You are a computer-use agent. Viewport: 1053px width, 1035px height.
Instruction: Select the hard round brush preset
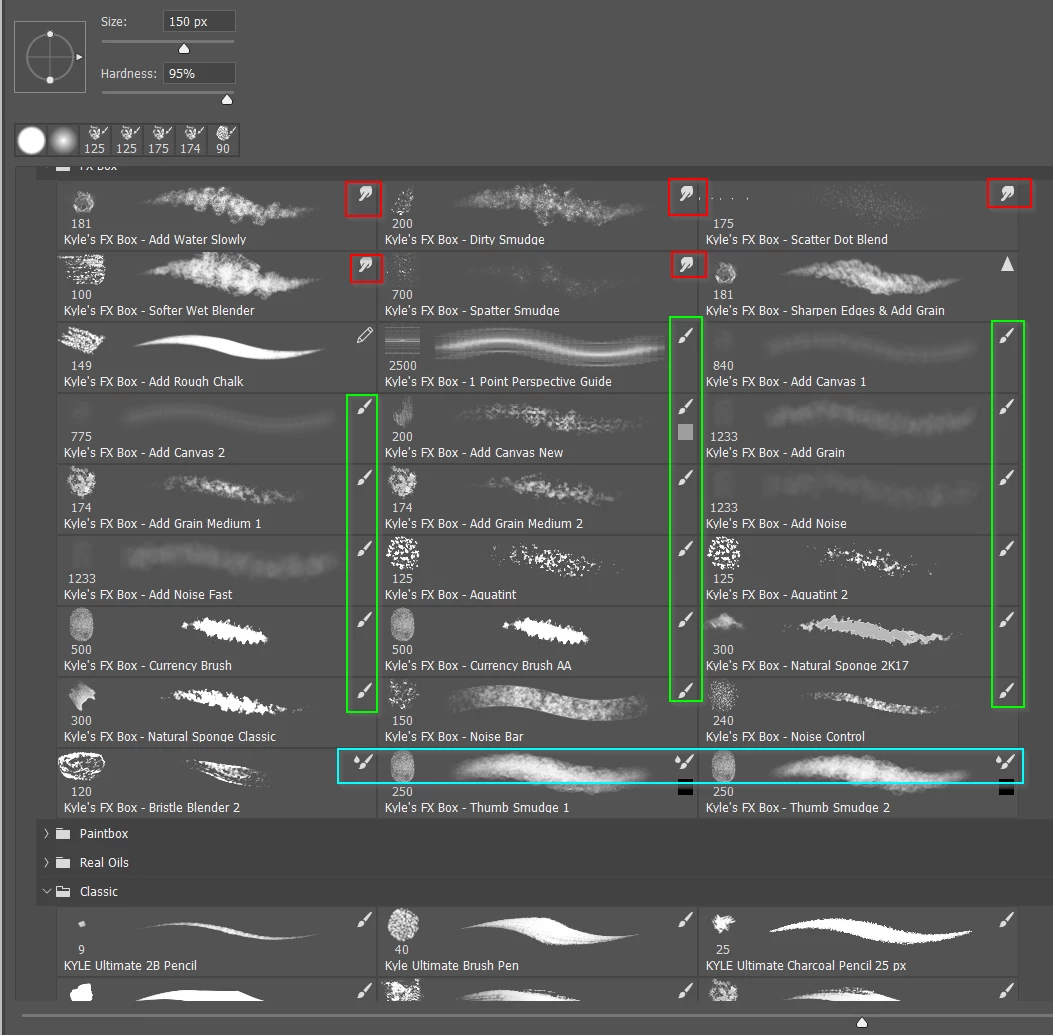pyautogui.click(x=32, y=140)
